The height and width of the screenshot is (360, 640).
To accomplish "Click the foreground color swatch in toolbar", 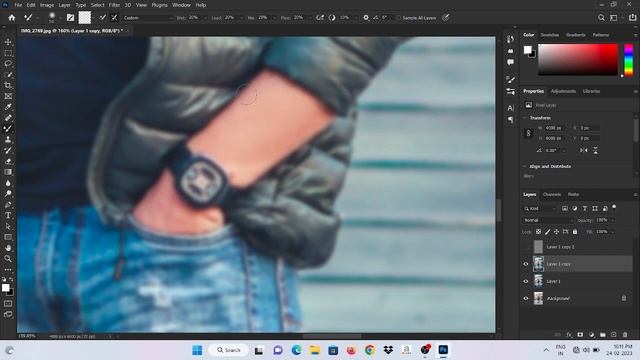I will click(x=6, y=288).
